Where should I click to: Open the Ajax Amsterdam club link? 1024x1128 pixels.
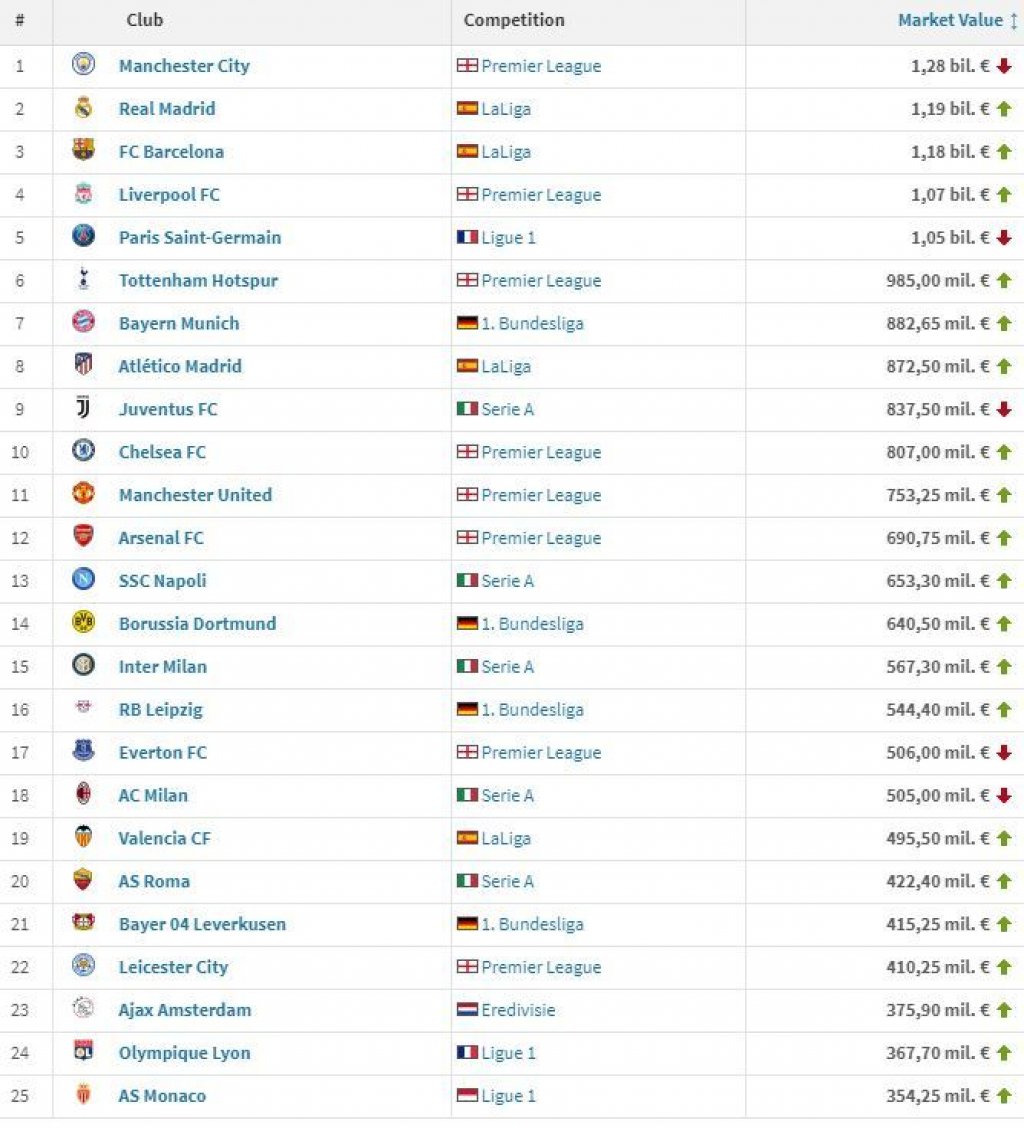[x=185, y=1010]
